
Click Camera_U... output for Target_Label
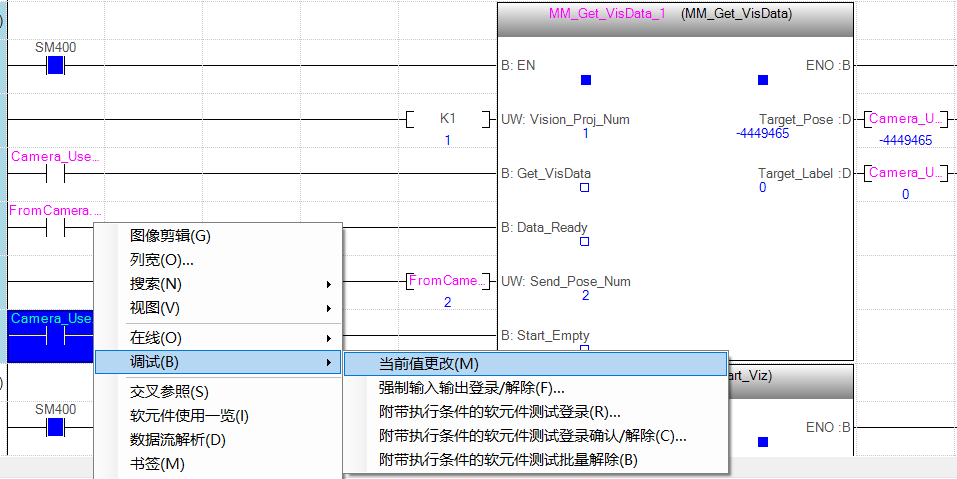tap(908, 173)
